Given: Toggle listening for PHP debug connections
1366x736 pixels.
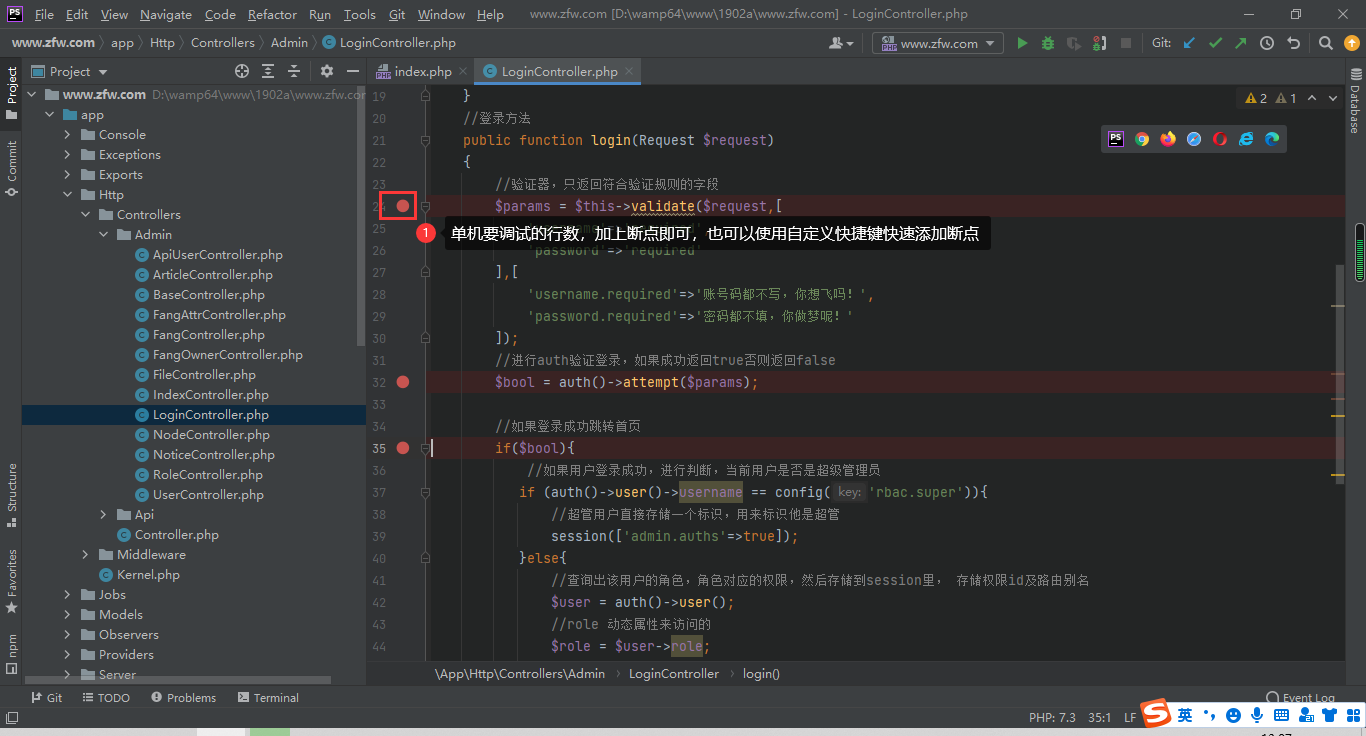Looking at the screenshot, I should point(1099,43).
